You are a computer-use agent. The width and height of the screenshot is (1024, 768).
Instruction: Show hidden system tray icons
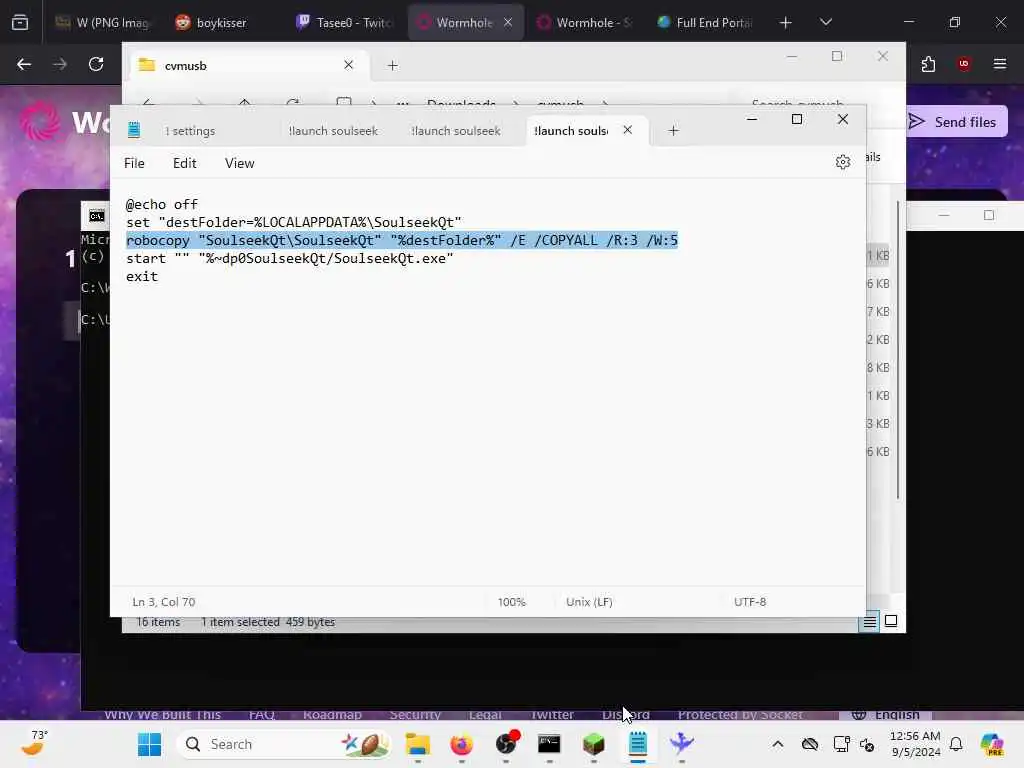pos(777,744)
